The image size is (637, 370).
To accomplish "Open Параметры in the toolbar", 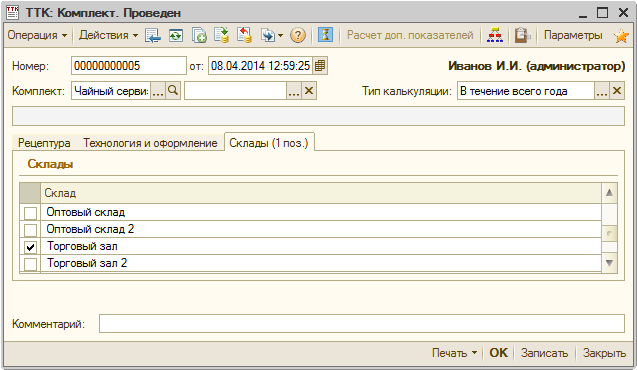I will 573,35.
